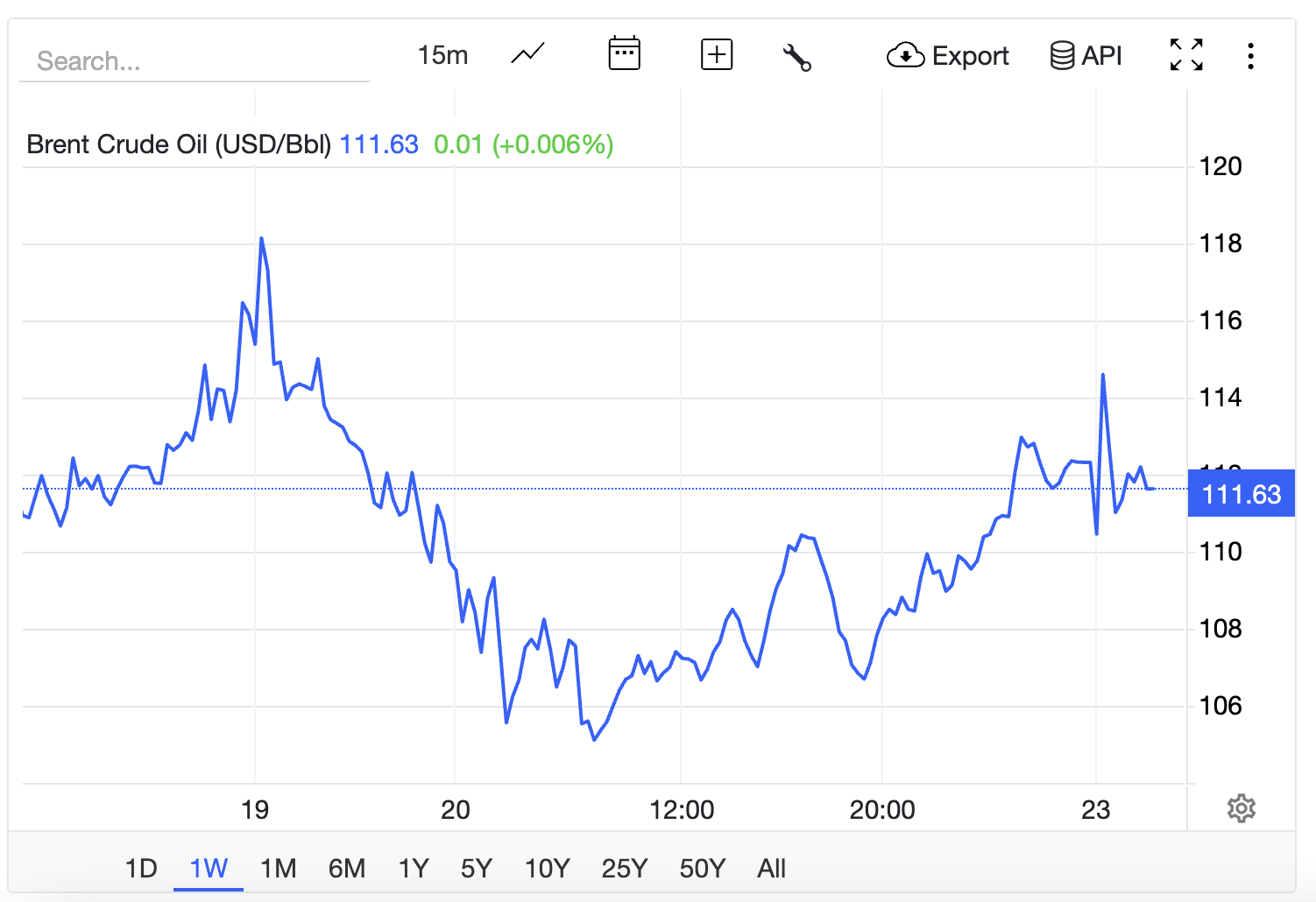Open the three-dot more options menu
Screen dimensions: 1316x902
pyautogui.click(x=1250, y=56)
